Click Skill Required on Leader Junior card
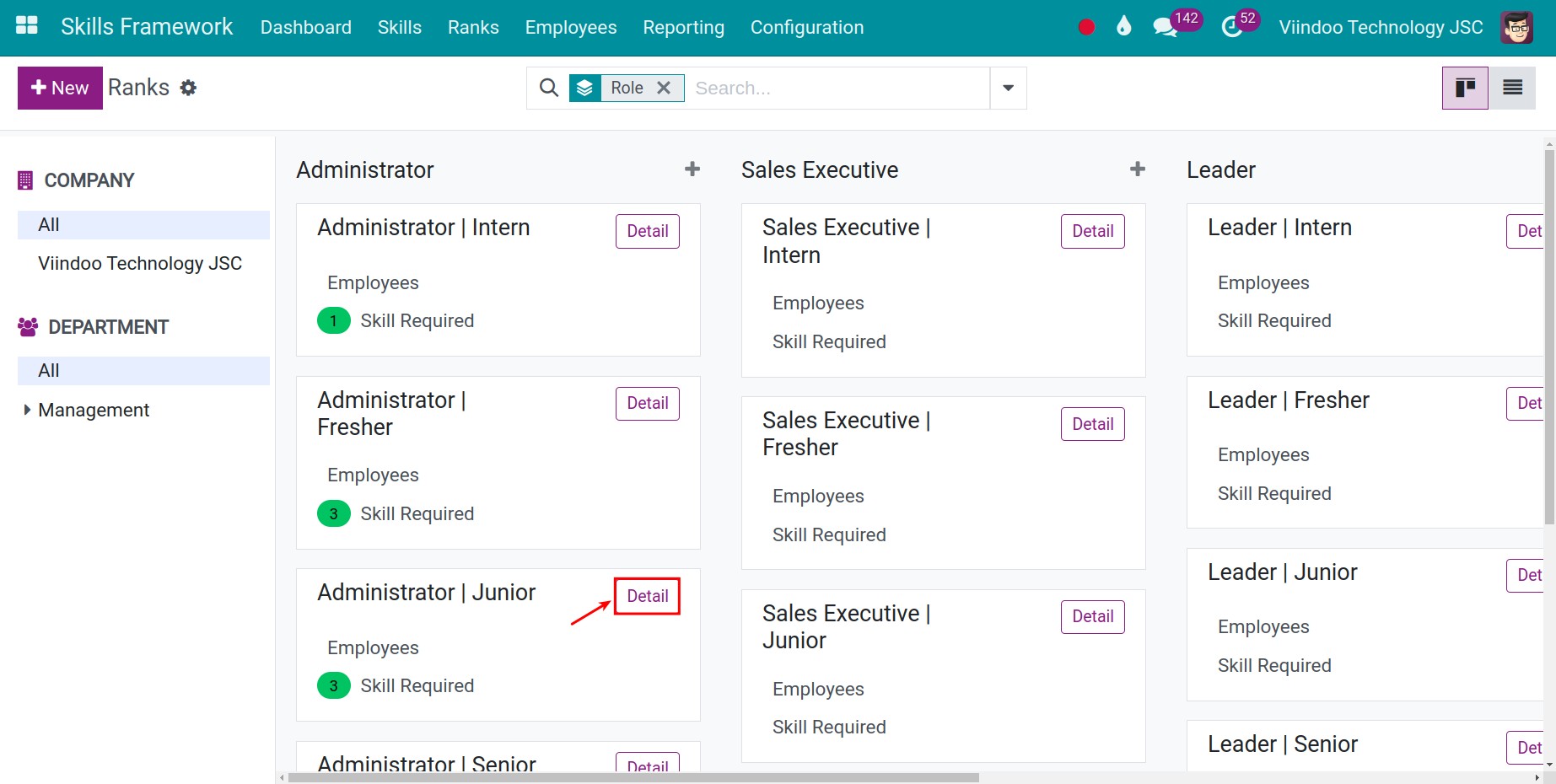1556x784 pixels. [1274, 665]
